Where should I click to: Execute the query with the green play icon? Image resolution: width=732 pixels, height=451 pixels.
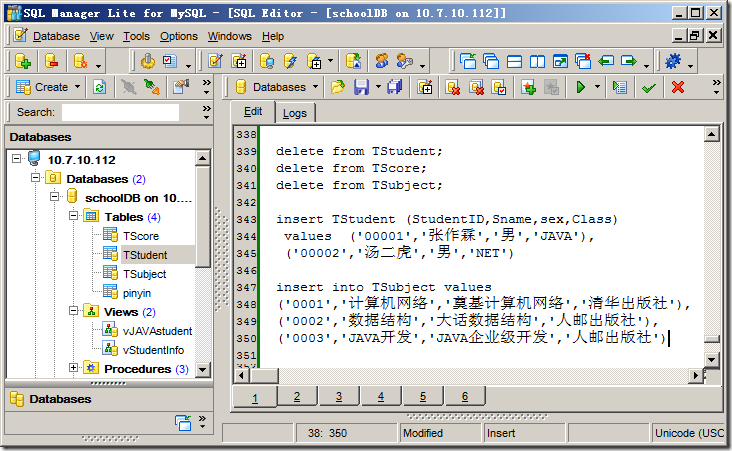(580, 87)
